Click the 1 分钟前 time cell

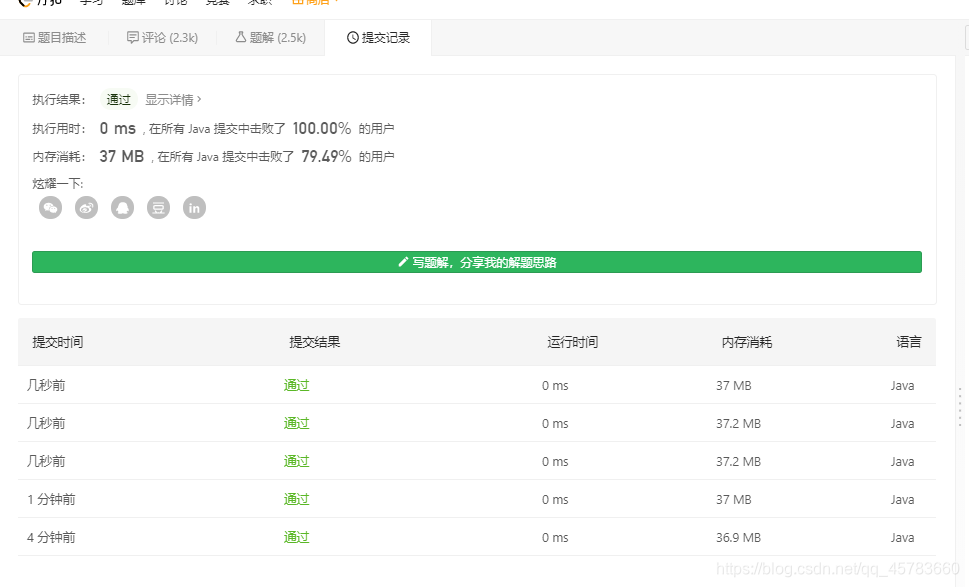click(51, 499)
